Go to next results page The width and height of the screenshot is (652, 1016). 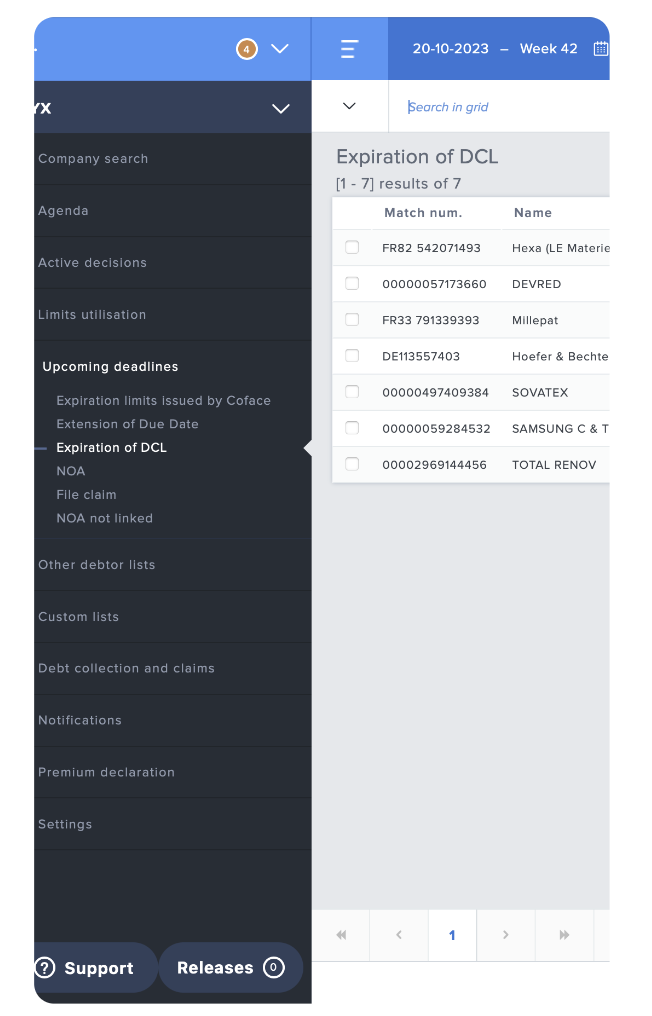pos(505,935)
